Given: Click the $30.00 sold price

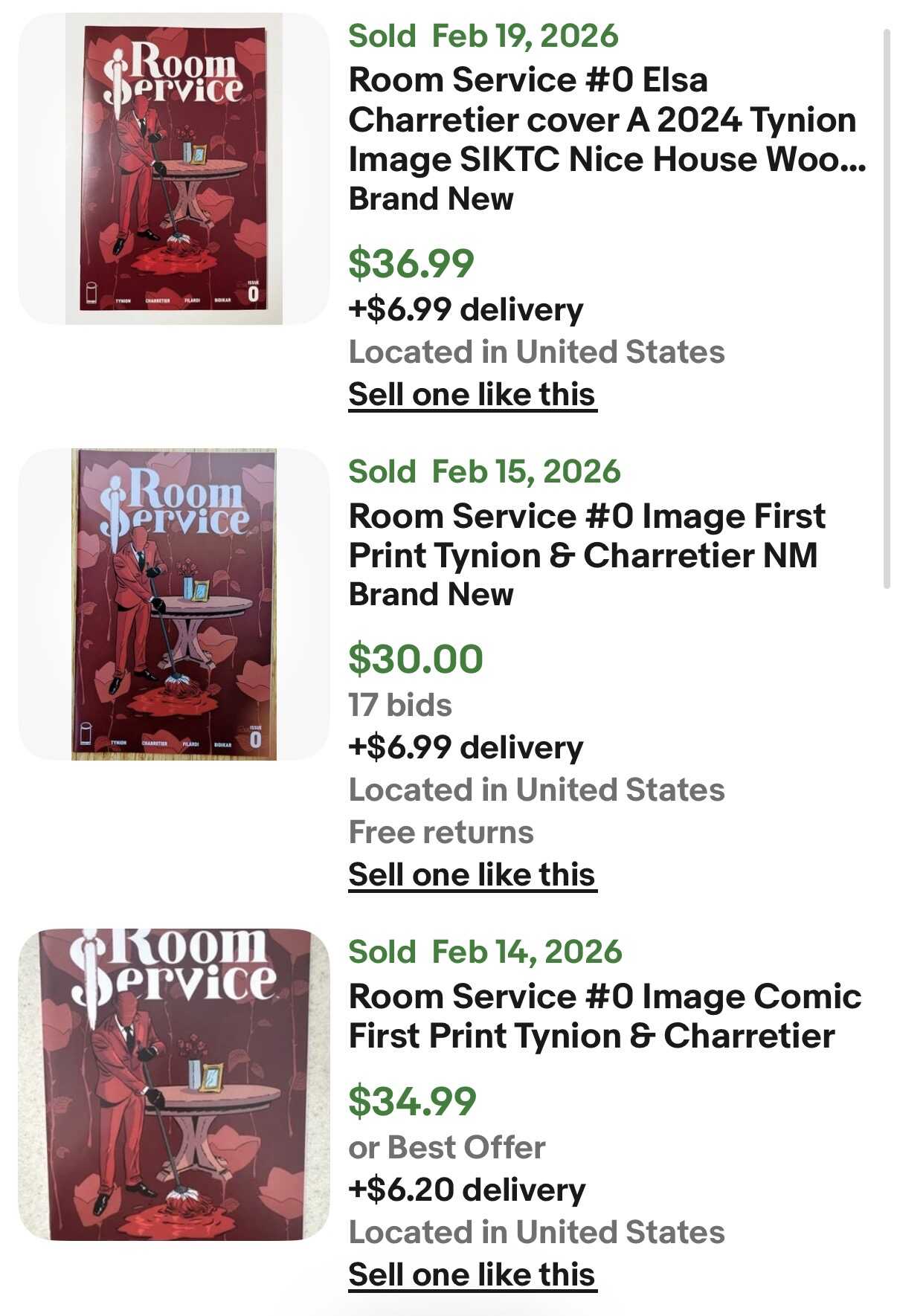Looking at the screenshot, I should pyautogui.click(x=415, y=659).
